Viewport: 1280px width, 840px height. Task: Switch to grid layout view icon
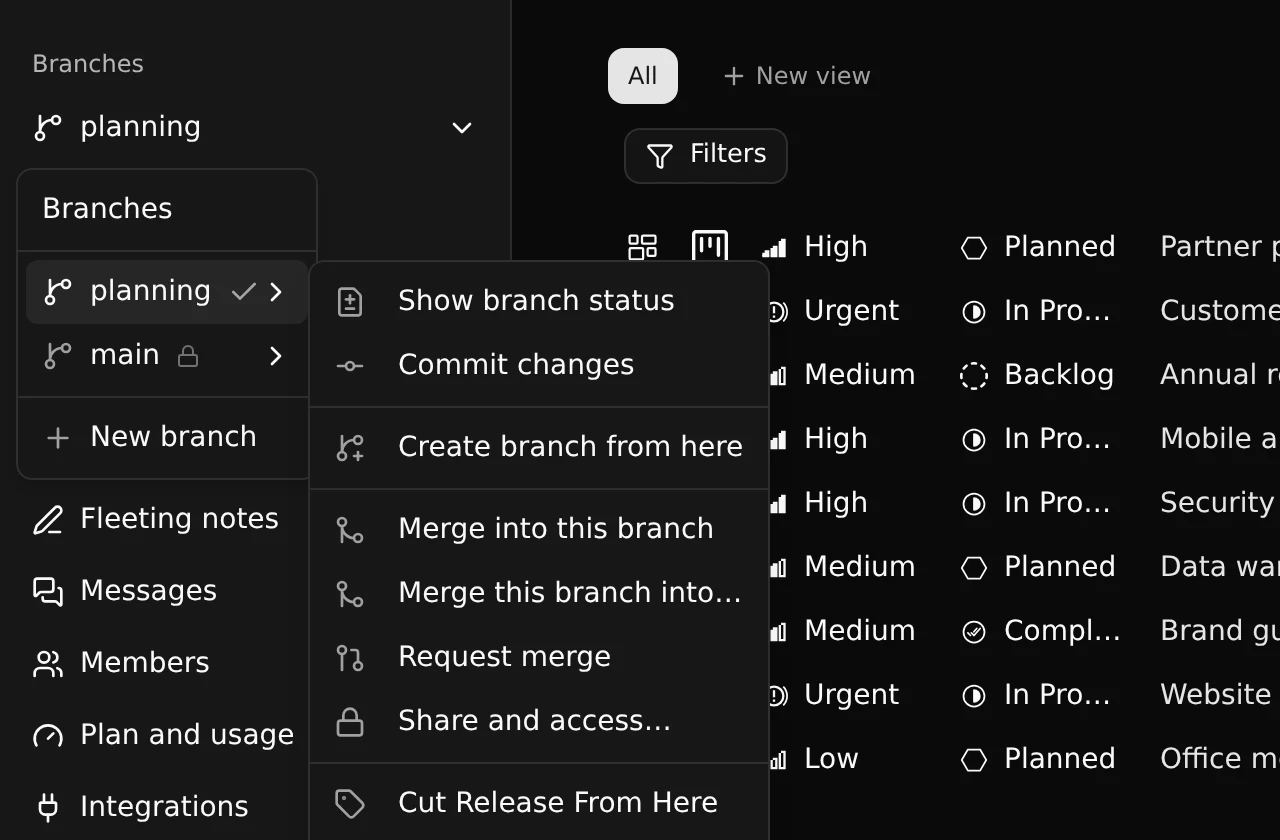642,247
